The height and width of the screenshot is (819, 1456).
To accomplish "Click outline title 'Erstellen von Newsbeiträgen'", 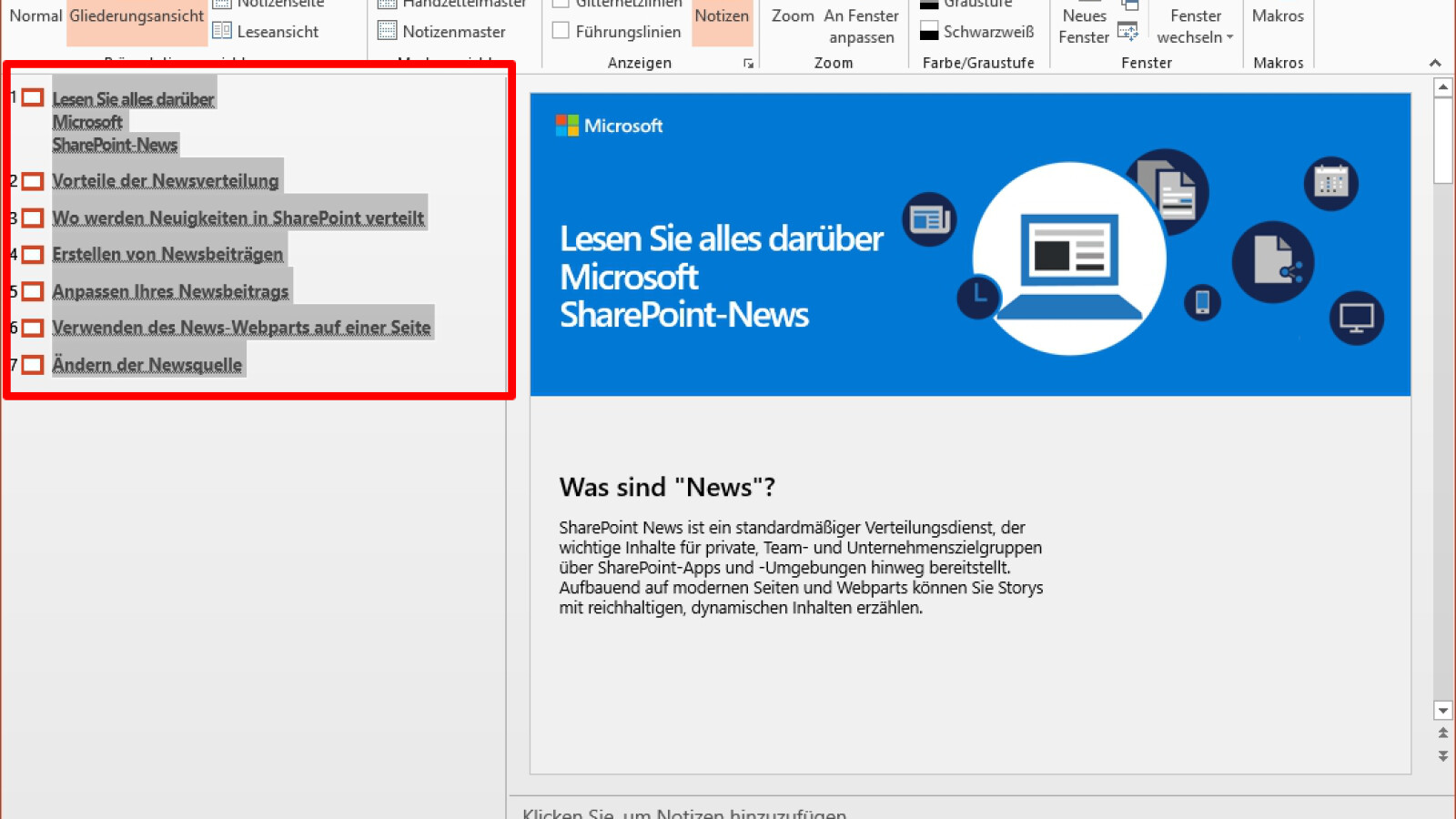I will click(167, 255).
